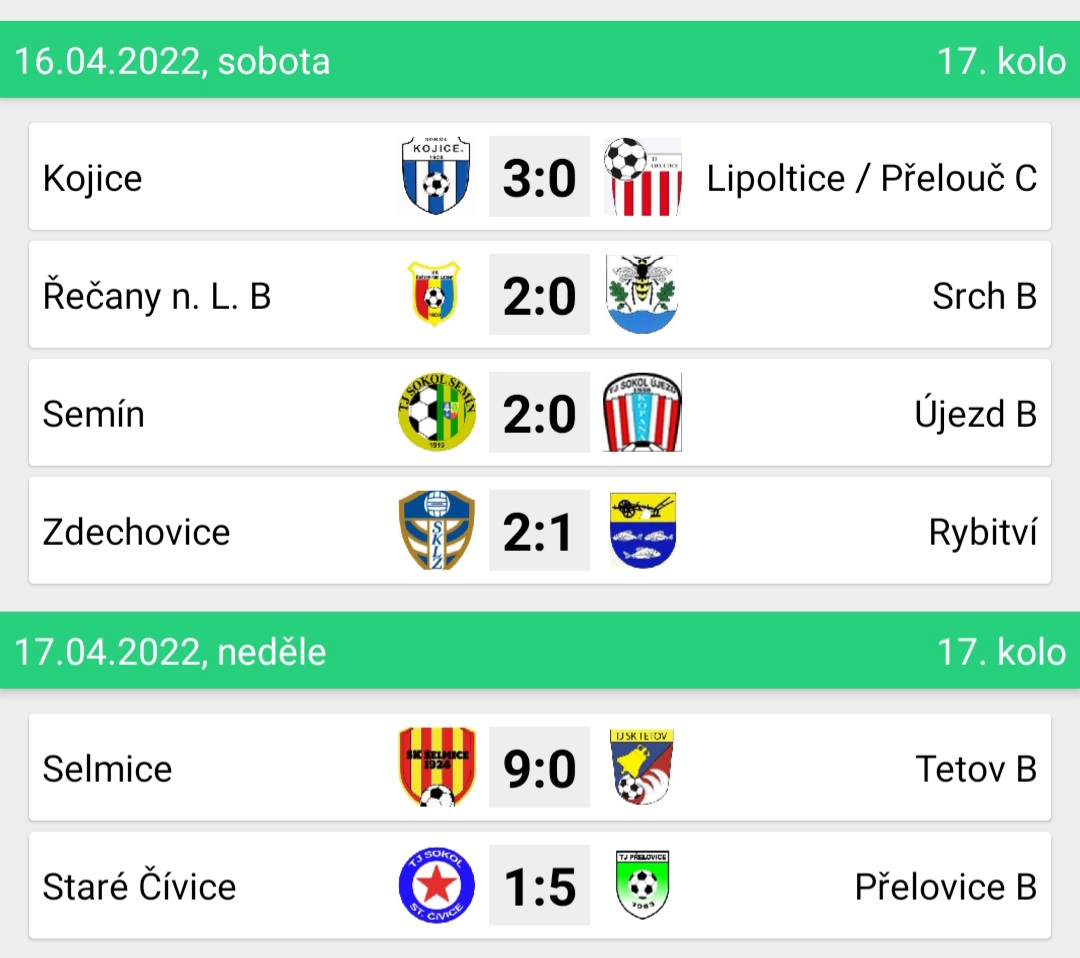Image resolution: width=1080 pixels, height=958 pixels.
Task: Tap the Lipoltice red-striped club logo
Action: click(x=643, y=176)
